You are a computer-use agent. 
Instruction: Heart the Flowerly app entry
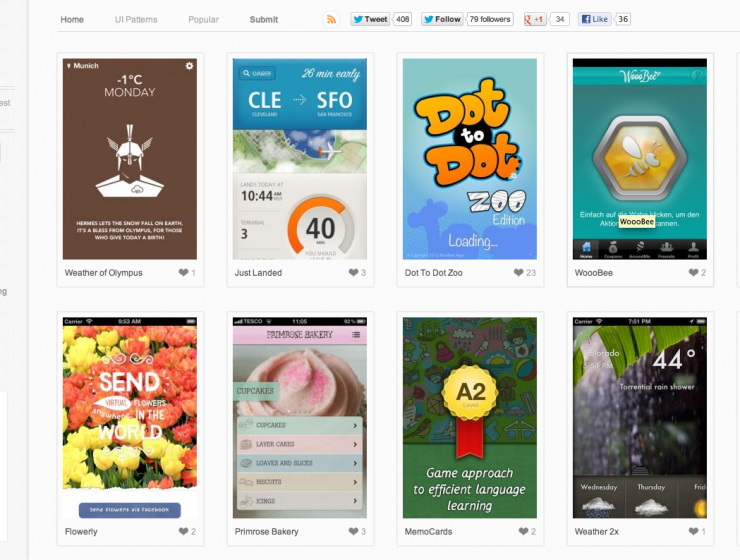click(x=184, y=531)
